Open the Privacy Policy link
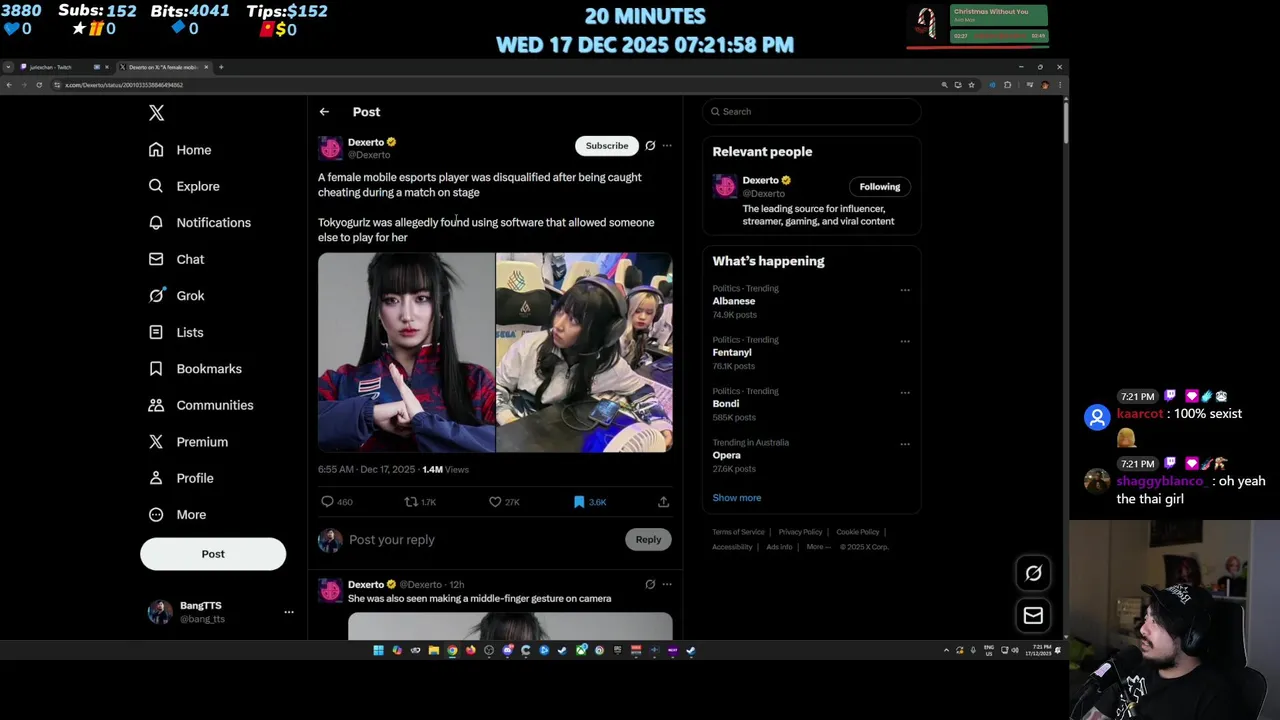Image resolution: width=1280 pixels, height=720 pixels. click(800, 532)
